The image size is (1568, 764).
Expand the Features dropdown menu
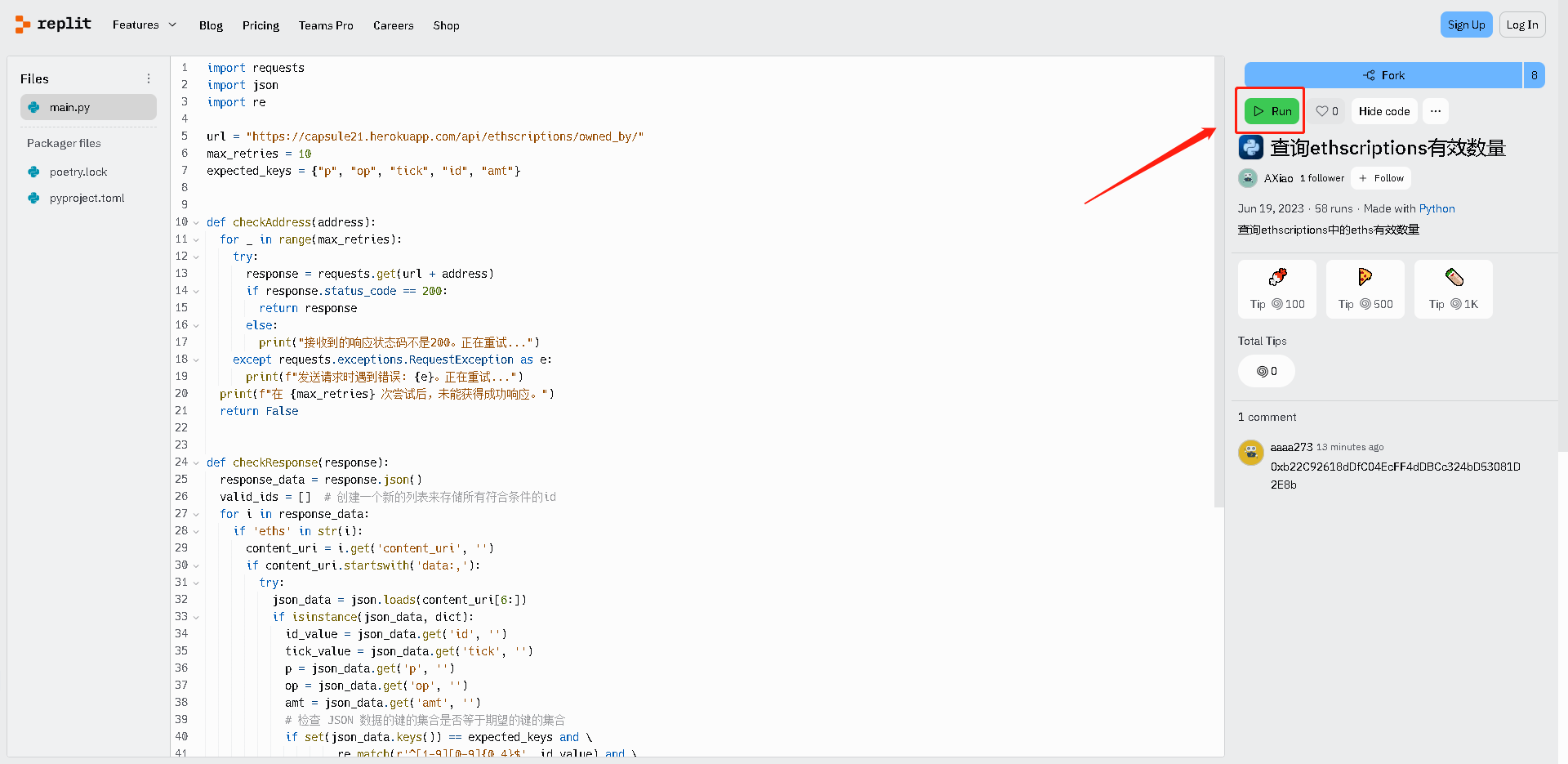click(145, 25)
